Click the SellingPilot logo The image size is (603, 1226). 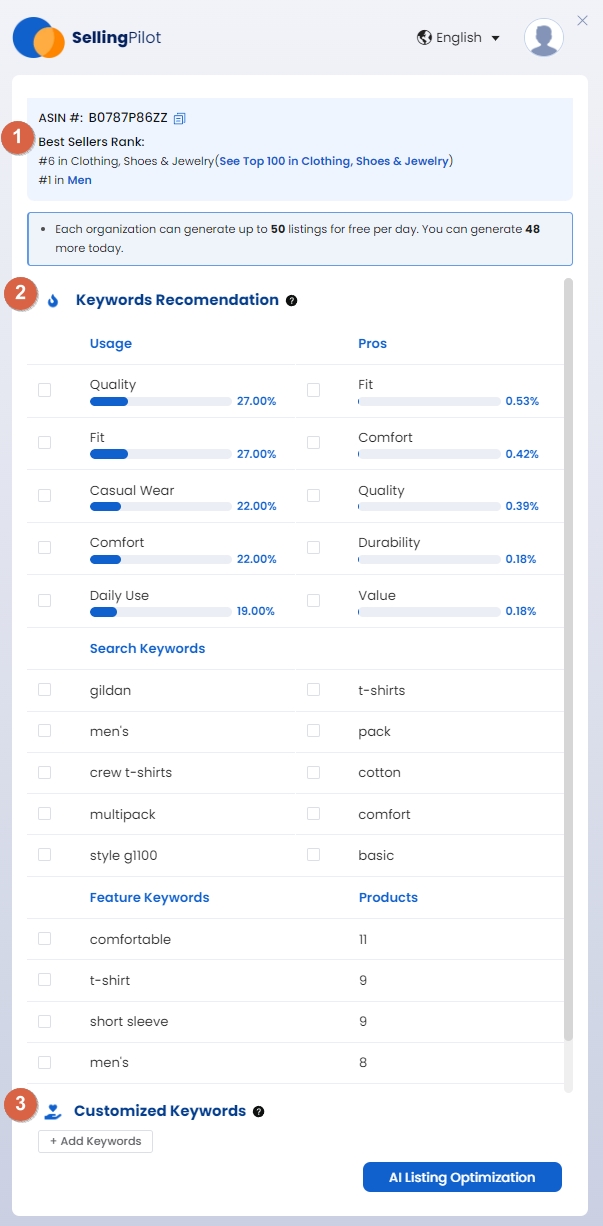(x=87, y=38)
